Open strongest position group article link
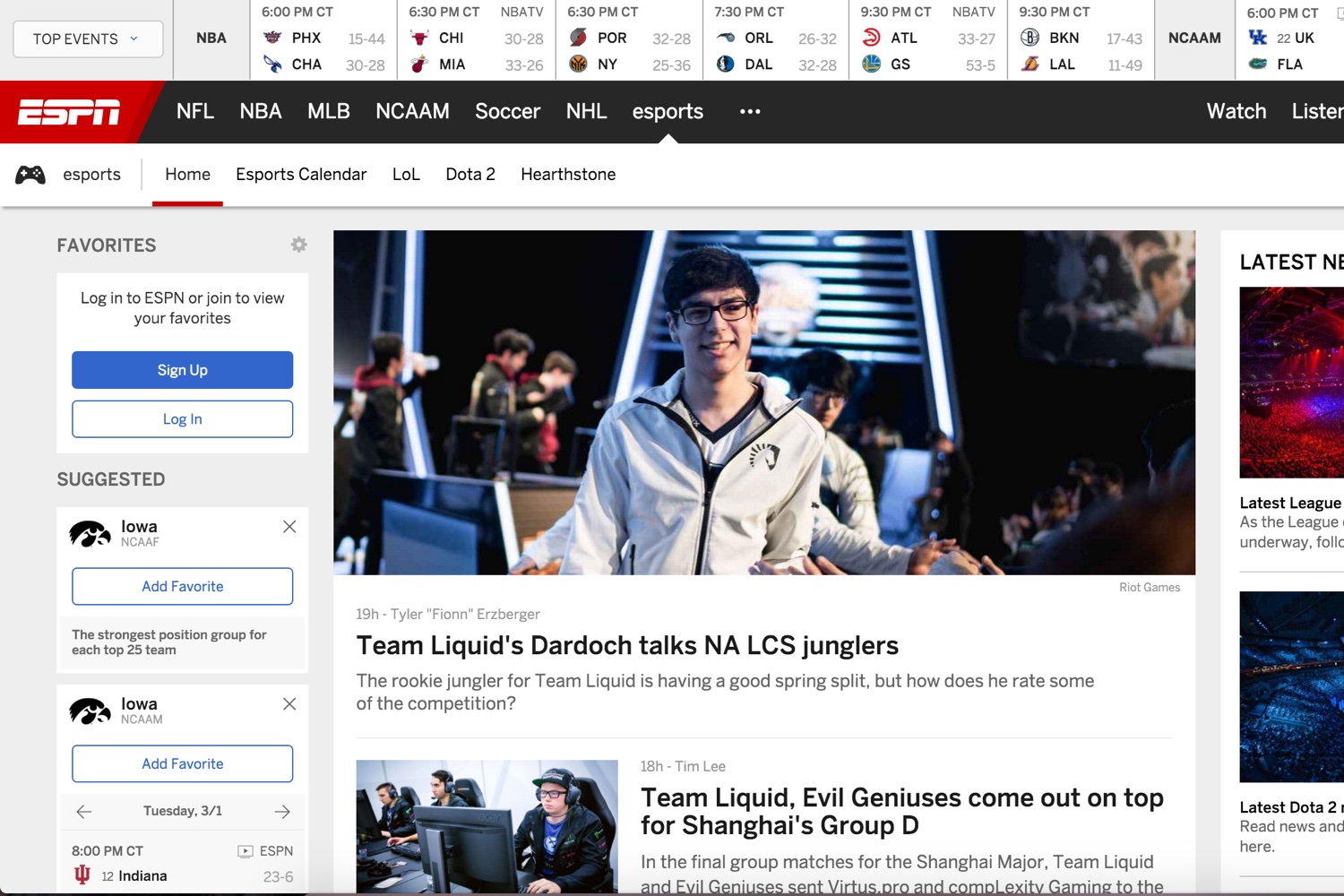Viewport: 1344px width, 896px height. [169, 642]
